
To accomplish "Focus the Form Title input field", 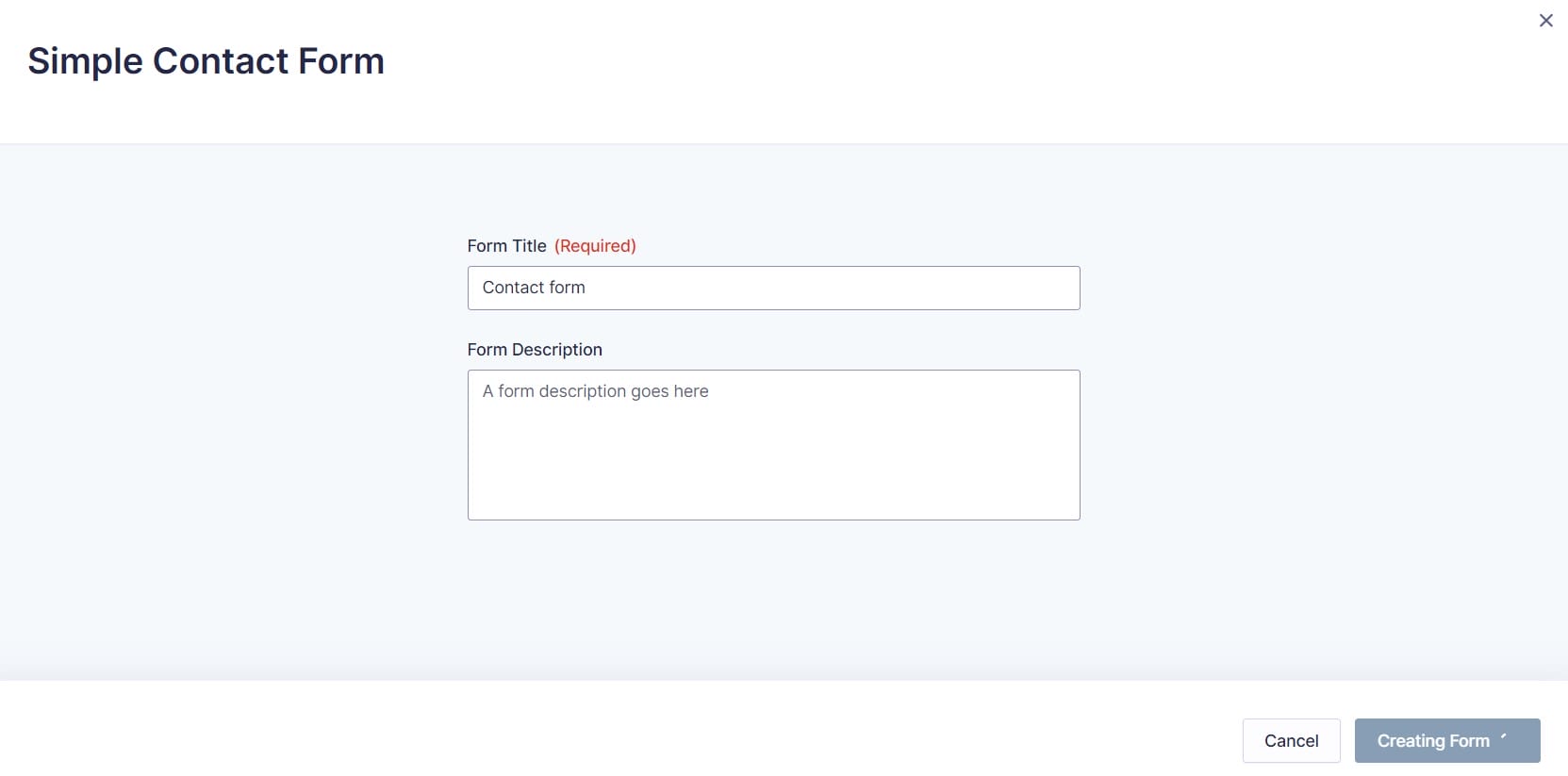I will [773, 288].
